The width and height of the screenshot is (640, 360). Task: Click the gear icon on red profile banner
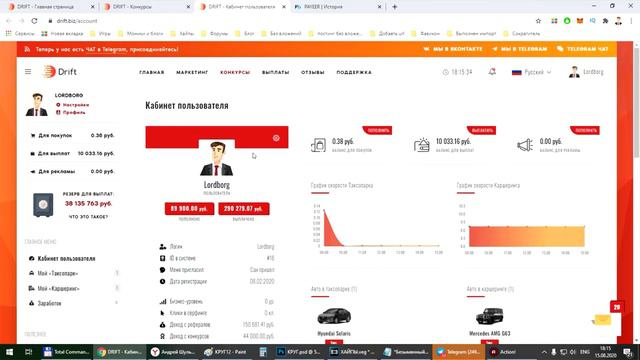point(276,138)
